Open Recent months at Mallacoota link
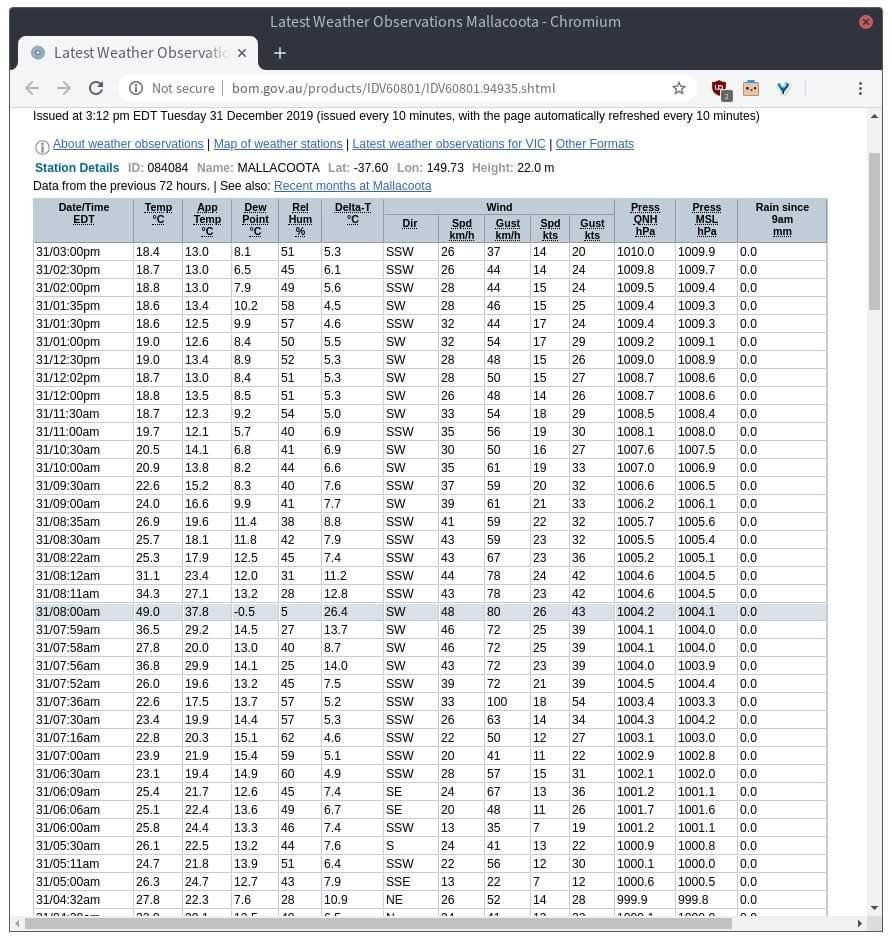This screenshot has height=941, width=892. (352, 186)
